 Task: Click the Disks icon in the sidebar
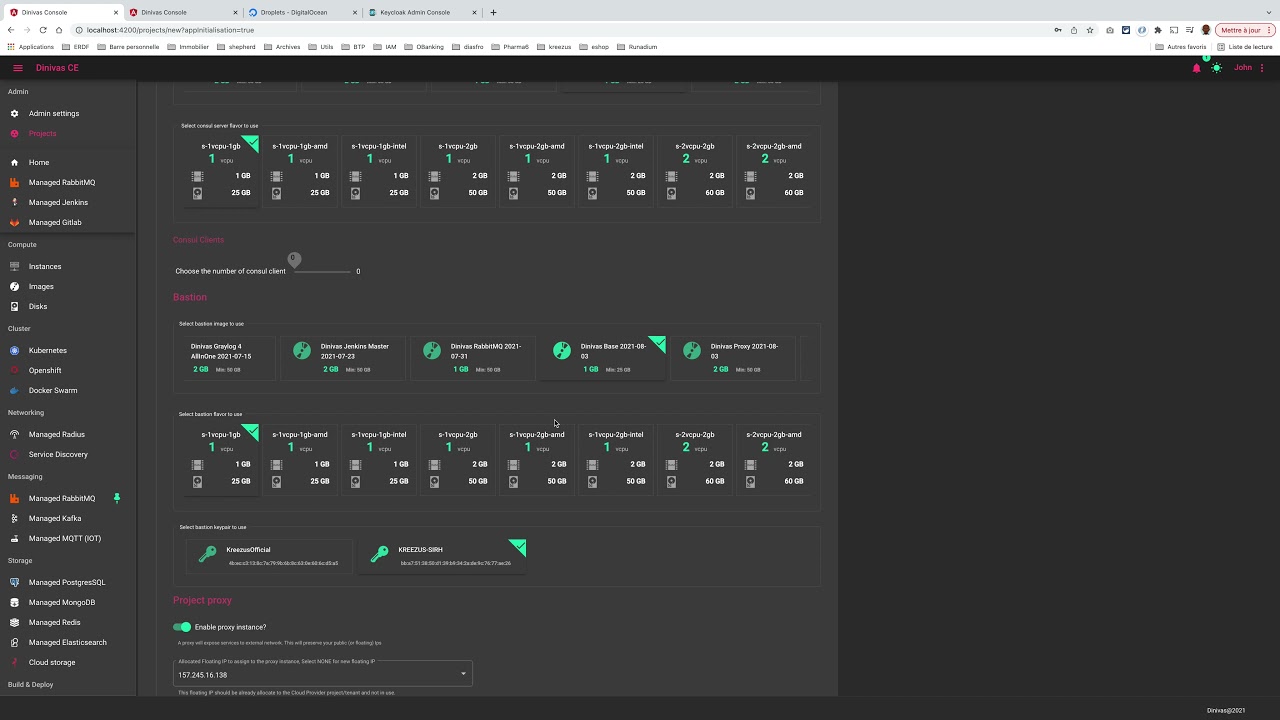15,306
